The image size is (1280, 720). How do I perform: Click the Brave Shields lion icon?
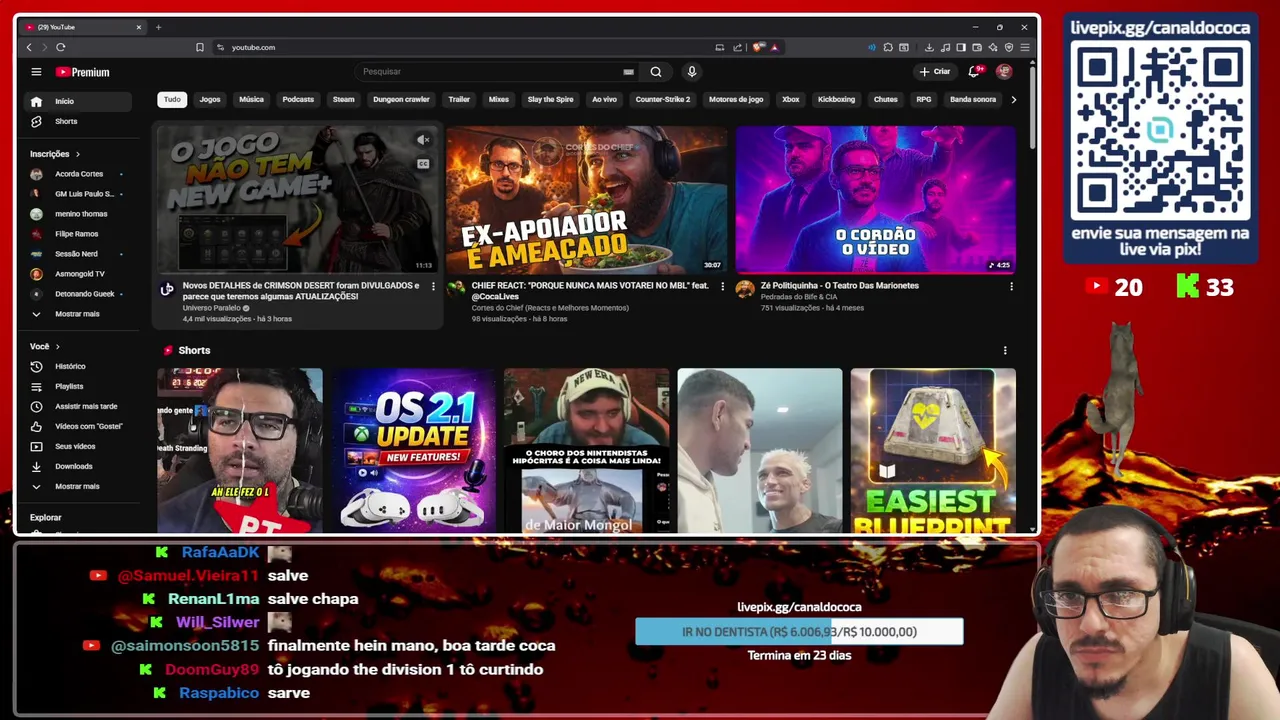757,47
